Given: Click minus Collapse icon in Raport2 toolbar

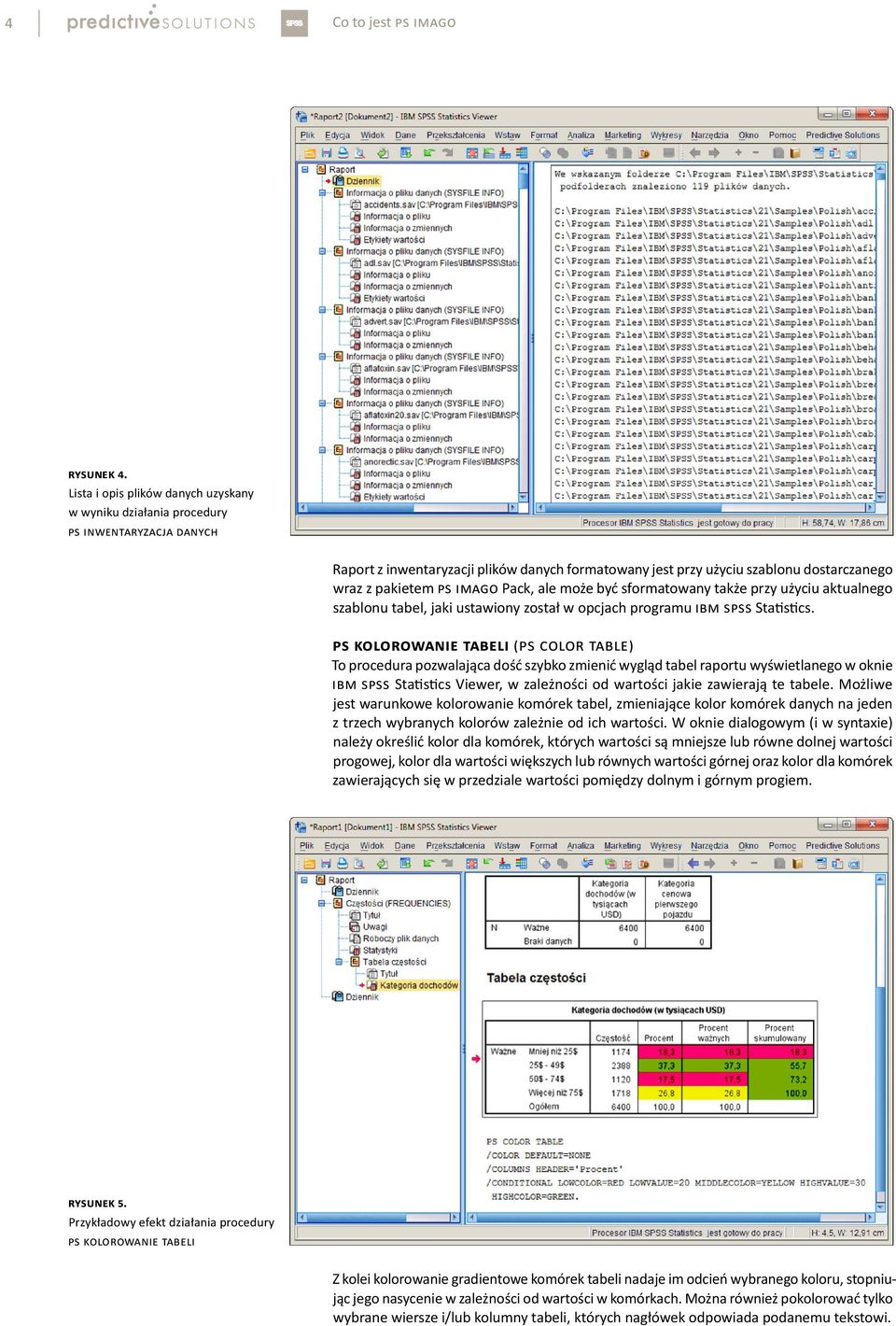Looking at the screenshot, I should click(x=756, y=152).
